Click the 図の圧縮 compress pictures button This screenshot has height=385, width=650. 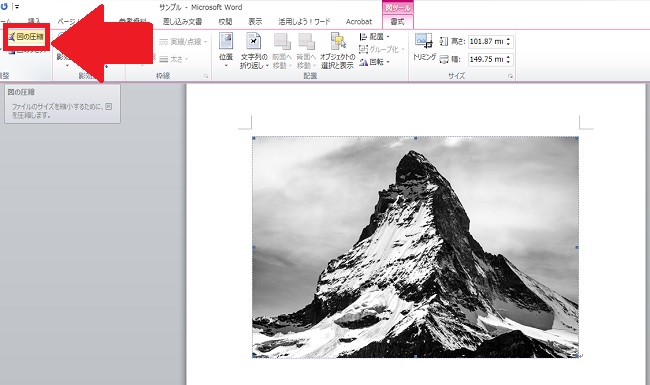(27, 37)
